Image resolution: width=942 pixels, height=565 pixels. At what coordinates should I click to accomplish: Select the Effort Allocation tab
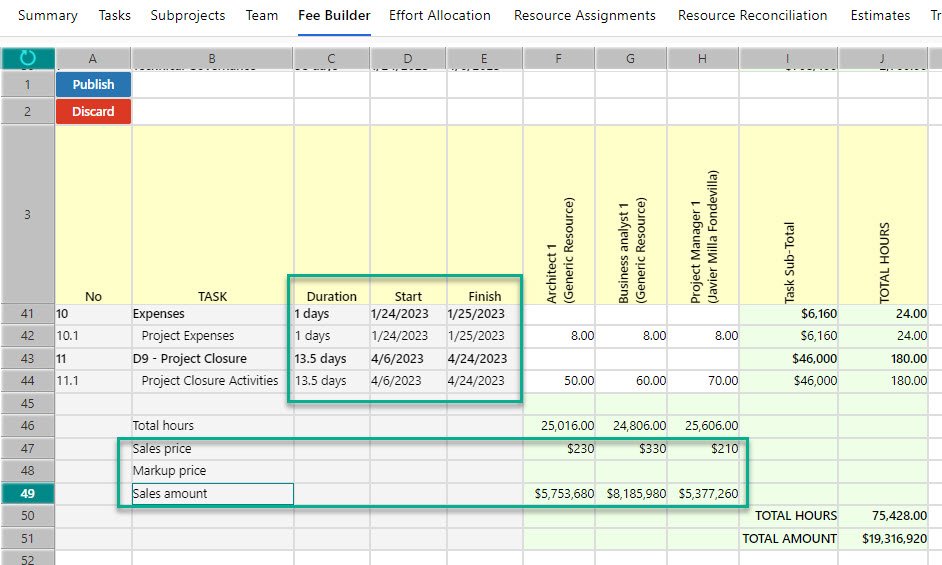click(x=440, y=15)
